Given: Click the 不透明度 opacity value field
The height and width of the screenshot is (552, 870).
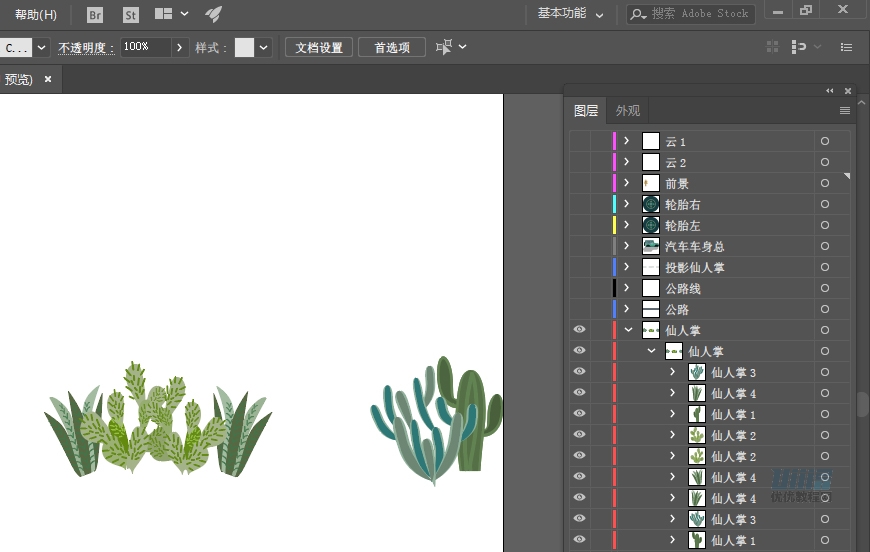Looking at the screenshot, I should click(x=145, y=47).
